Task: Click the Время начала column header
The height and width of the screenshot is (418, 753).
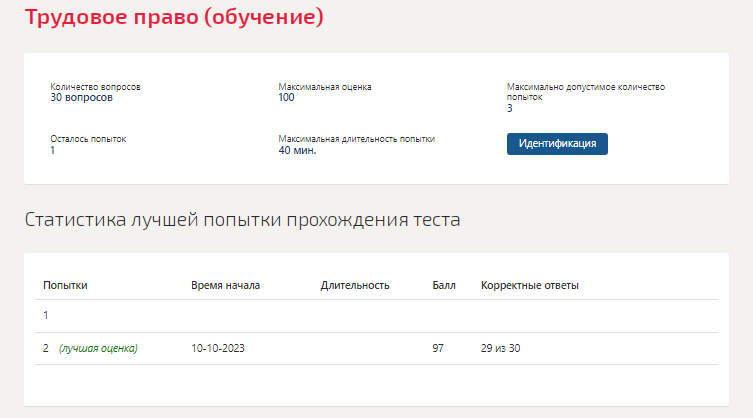Action: (225, 286)
